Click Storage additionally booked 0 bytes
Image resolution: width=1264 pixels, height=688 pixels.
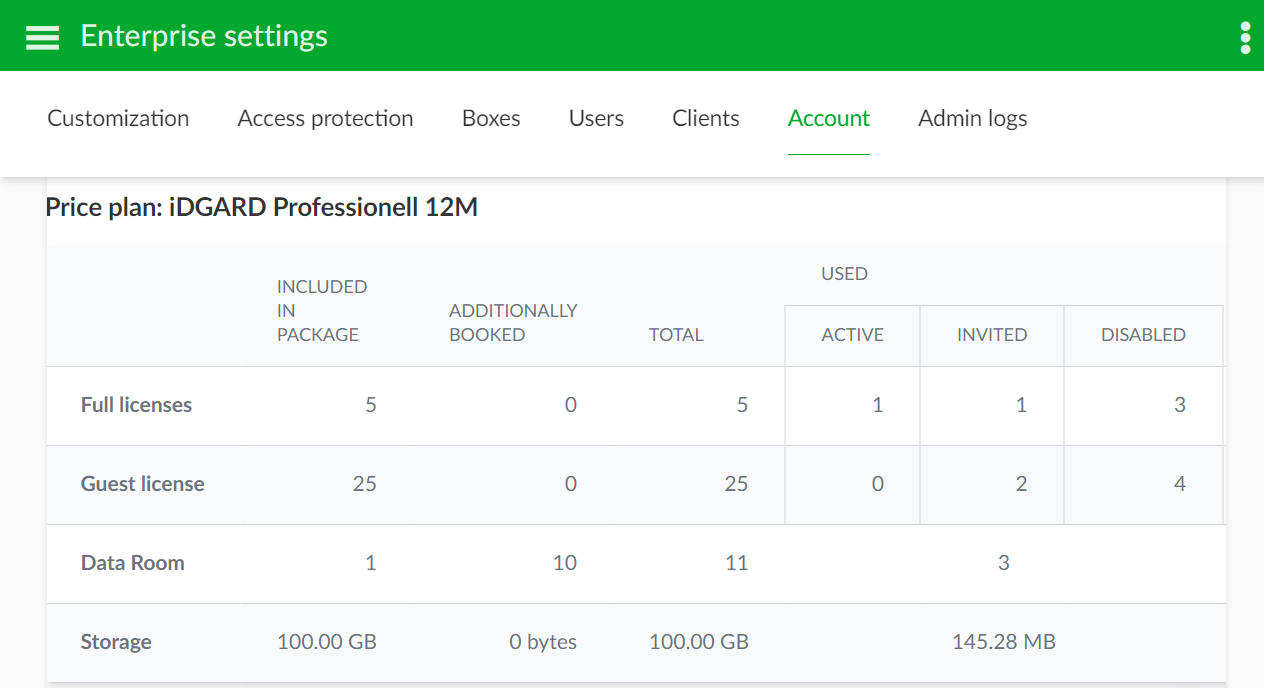point(543,642)
